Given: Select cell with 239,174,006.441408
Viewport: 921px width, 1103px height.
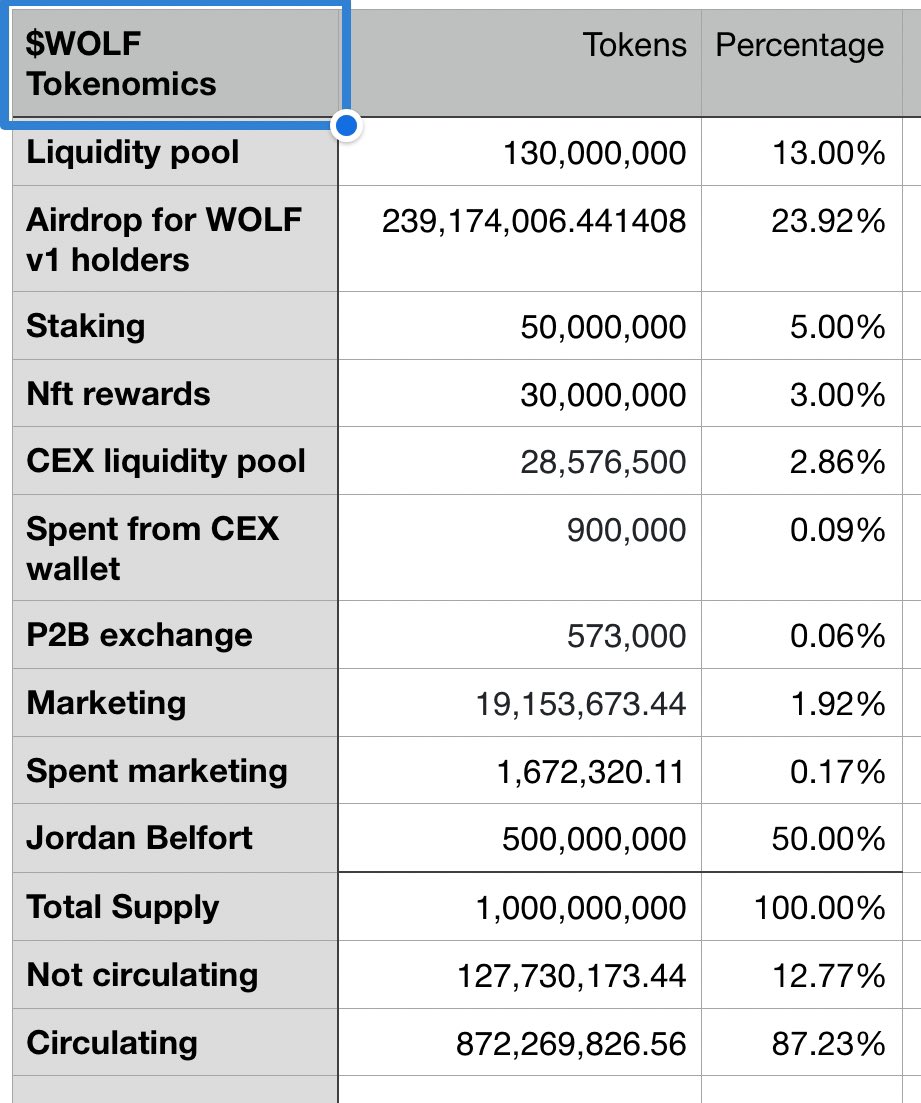Looking at the screenshot, I should (519, 239).
